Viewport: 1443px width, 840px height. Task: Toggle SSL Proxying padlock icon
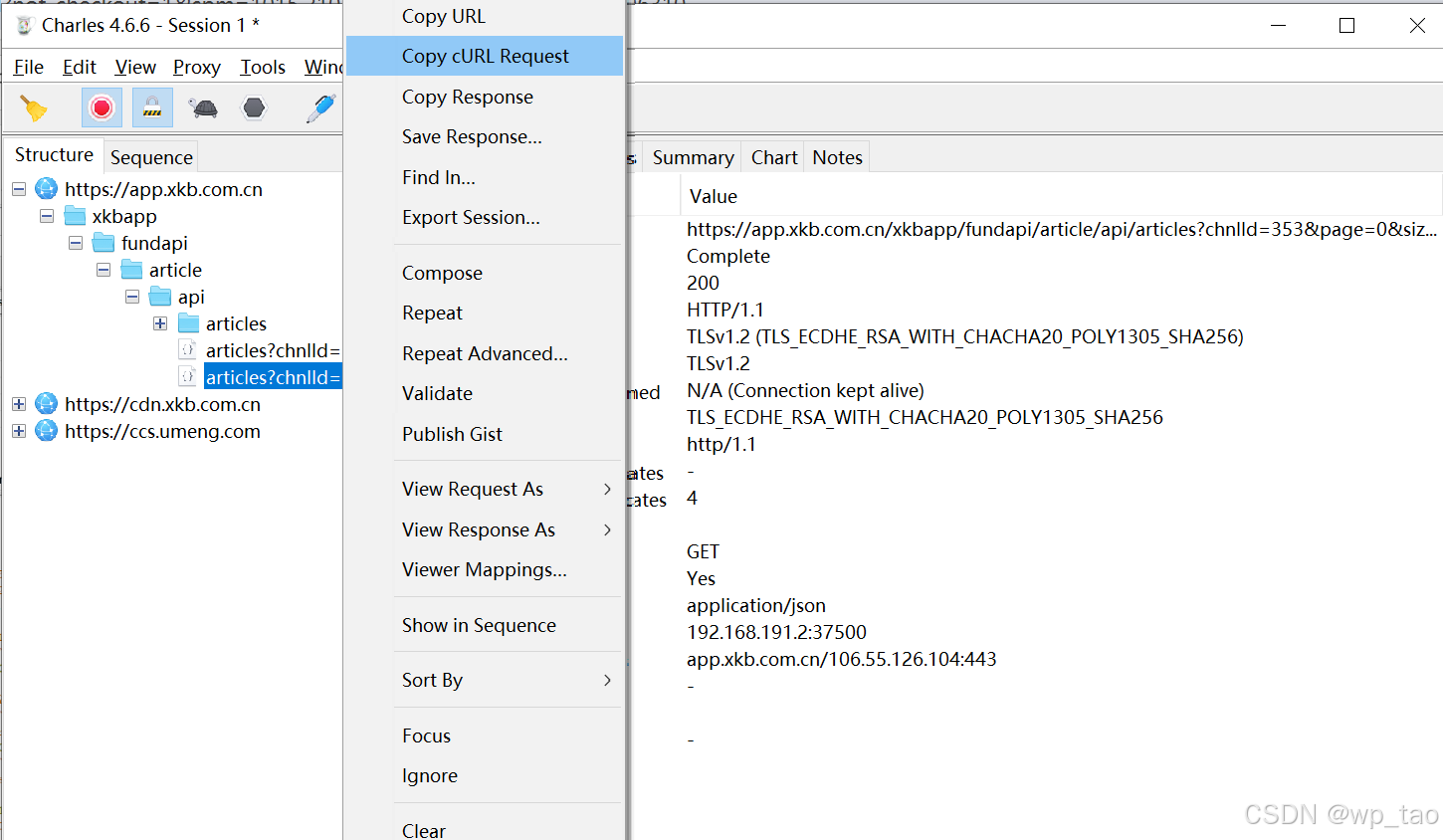[152, 107]
